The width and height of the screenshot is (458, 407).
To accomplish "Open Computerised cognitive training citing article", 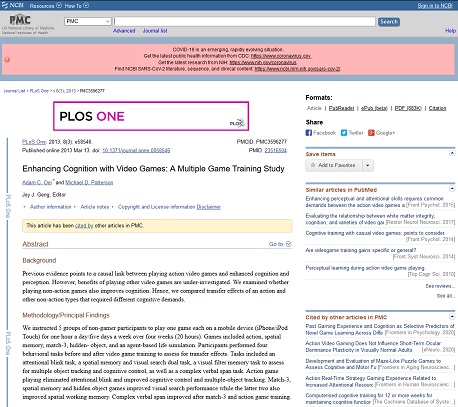I will point(369,398).
